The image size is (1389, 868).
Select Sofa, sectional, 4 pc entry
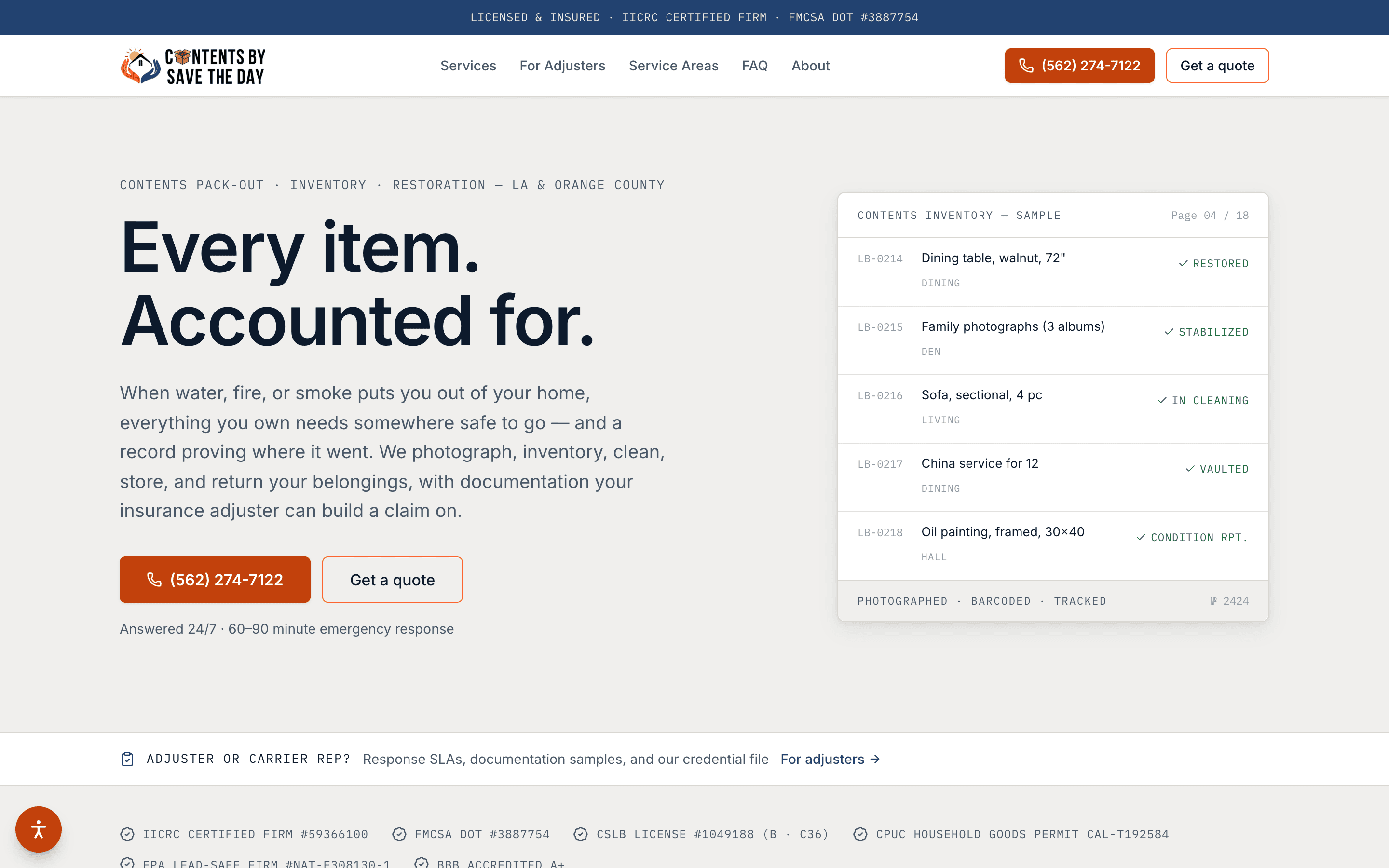tap(1053, 409)
